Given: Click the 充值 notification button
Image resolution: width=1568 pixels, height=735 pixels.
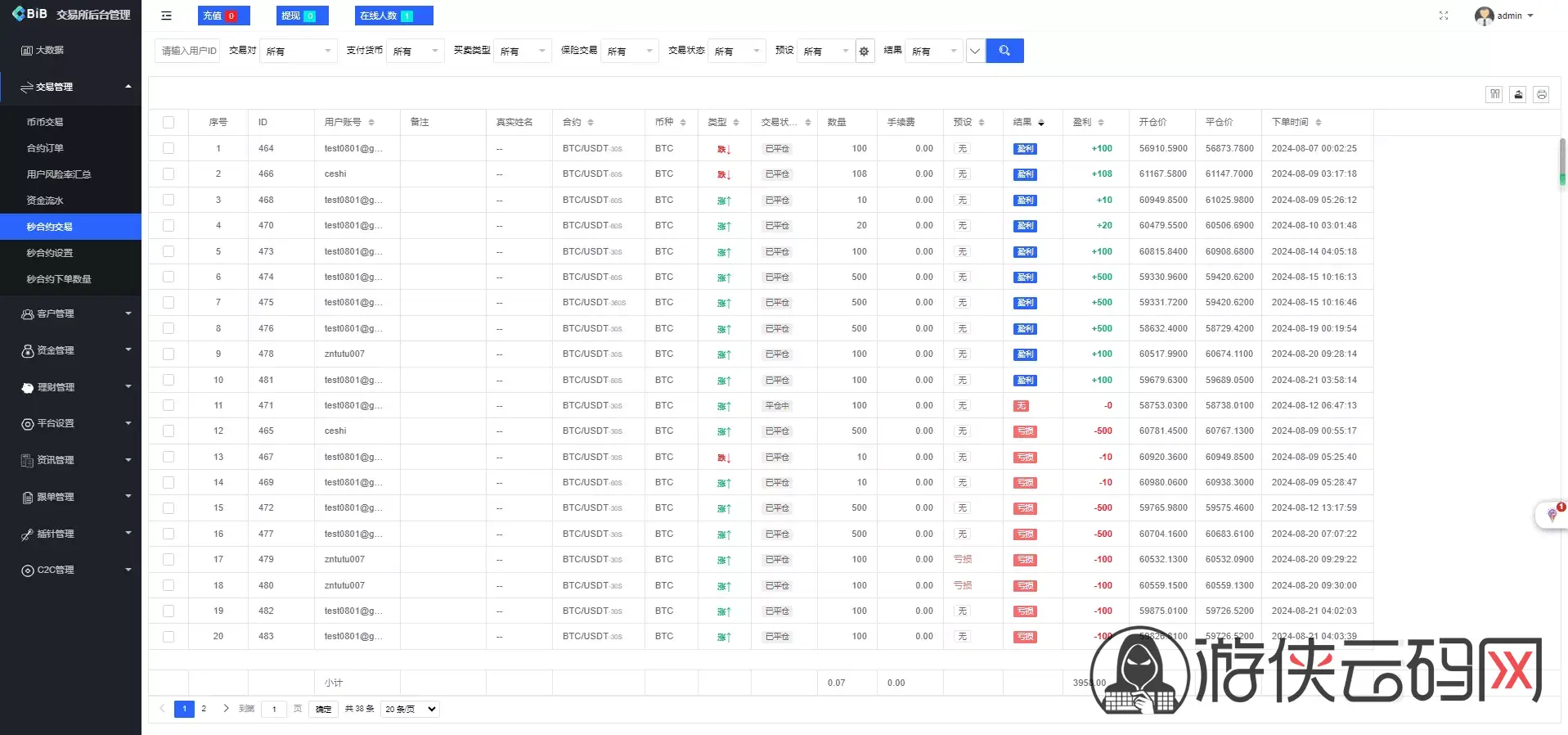Looking at the screenshot, I should [x=223, y=16].
